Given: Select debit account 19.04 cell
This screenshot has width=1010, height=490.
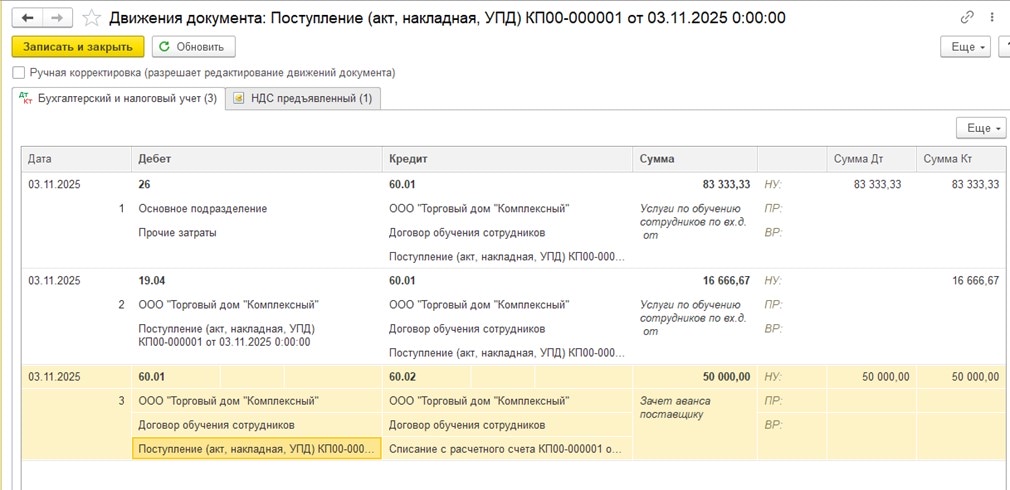Looking at the screenshot, I should 153,281.
